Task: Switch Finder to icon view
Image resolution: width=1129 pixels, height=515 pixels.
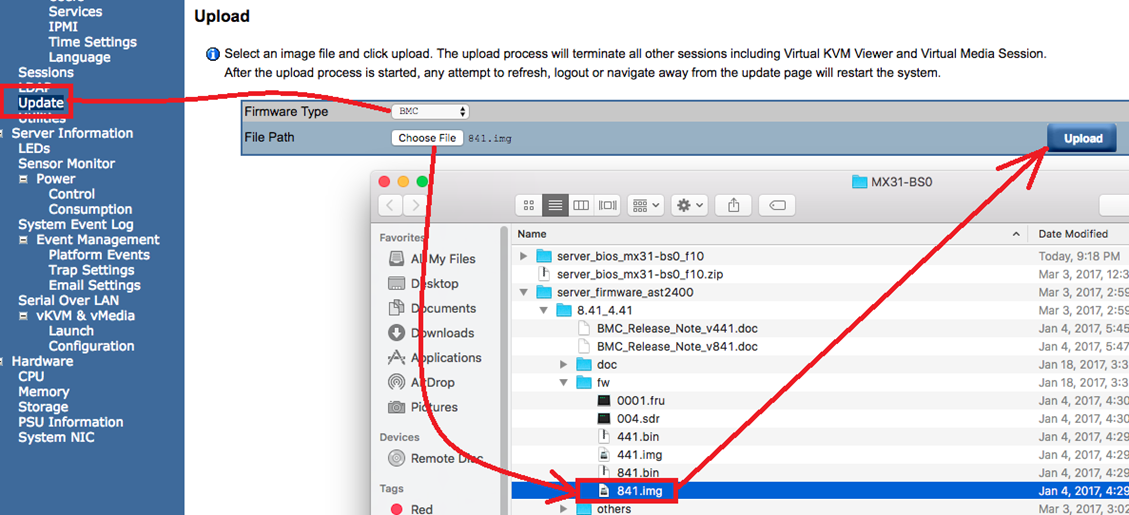Action: point(529,205)
